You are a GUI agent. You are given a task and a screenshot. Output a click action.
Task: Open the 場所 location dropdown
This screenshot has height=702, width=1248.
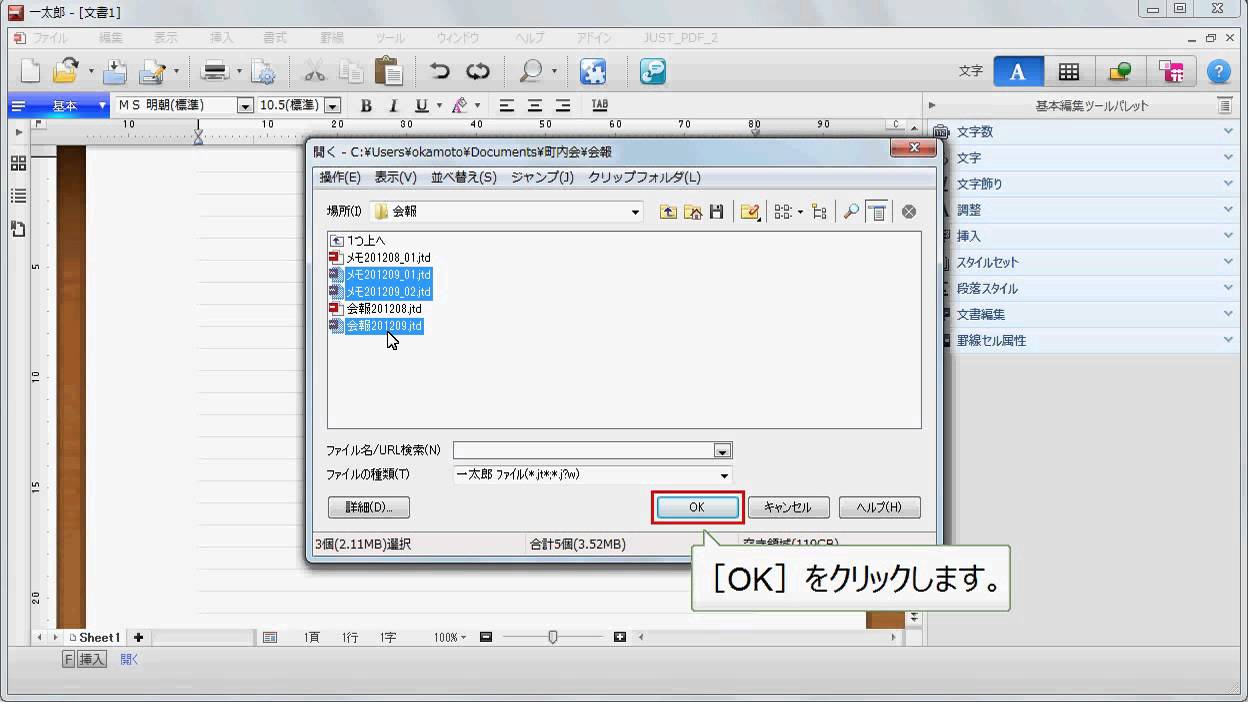tap(635, 211)
